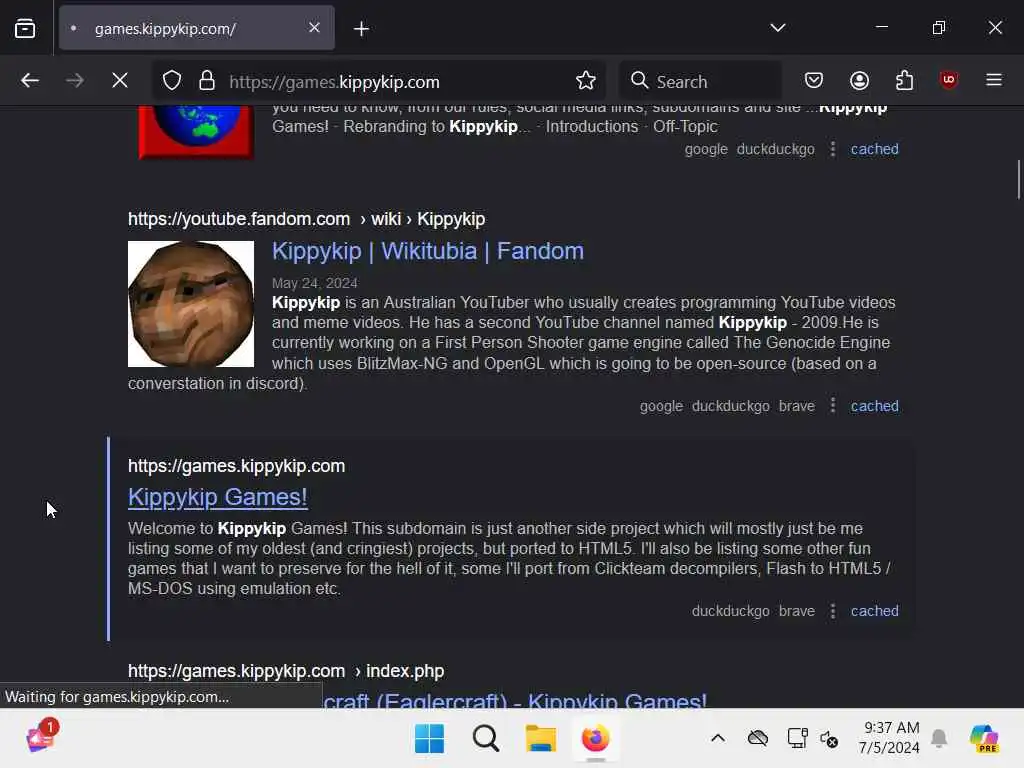Open OneDrive cloud tray icon
1024x768 pixels.
click(758, 739)
